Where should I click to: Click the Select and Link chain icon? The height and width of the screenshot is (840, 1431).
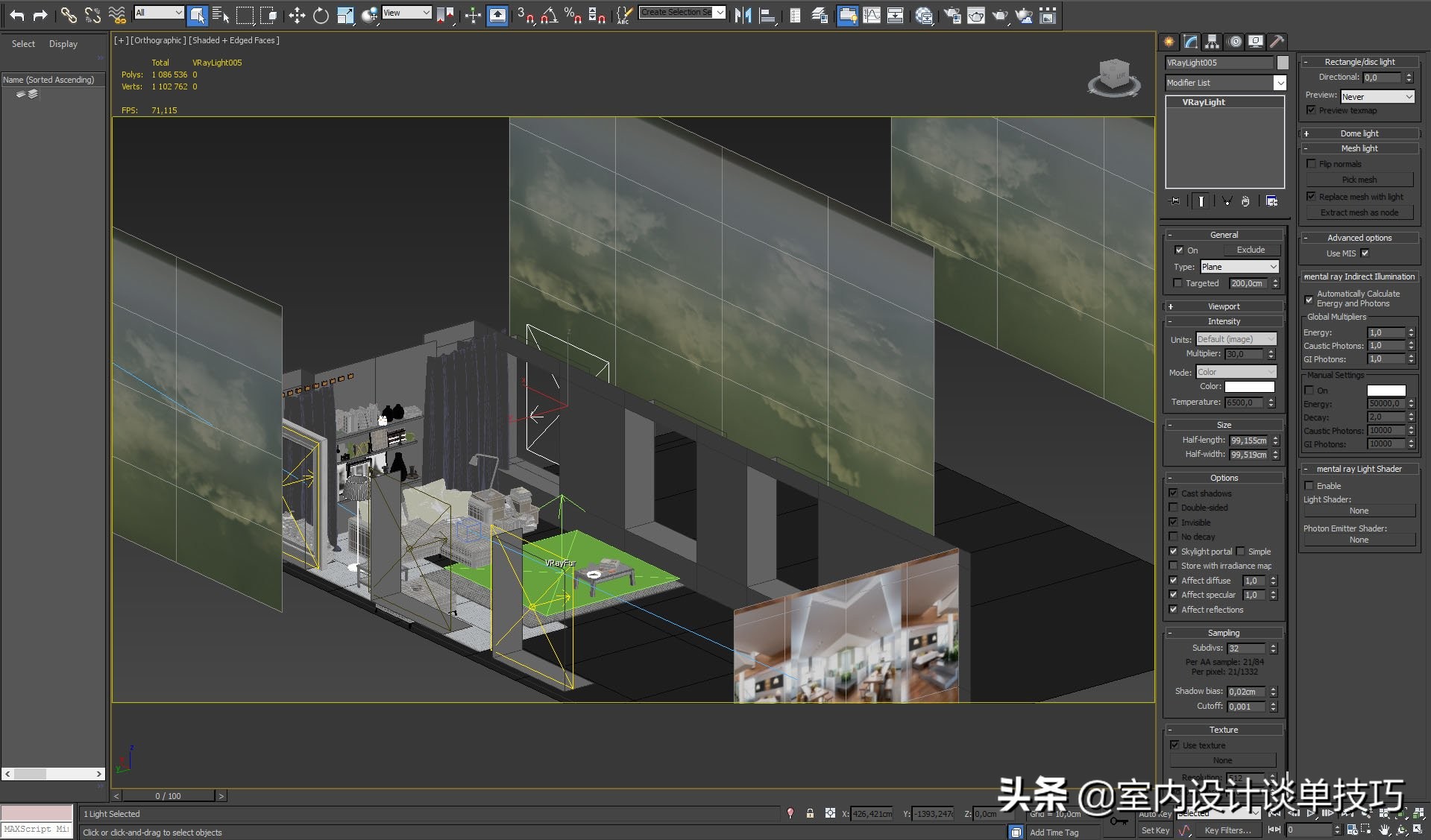click(68, 15)
